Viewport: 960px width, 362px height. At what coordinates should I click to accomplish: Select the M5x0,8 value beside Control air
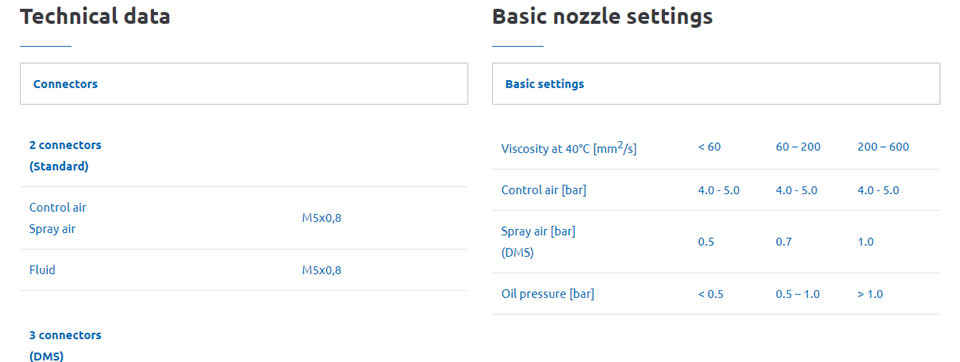[322, 218]
